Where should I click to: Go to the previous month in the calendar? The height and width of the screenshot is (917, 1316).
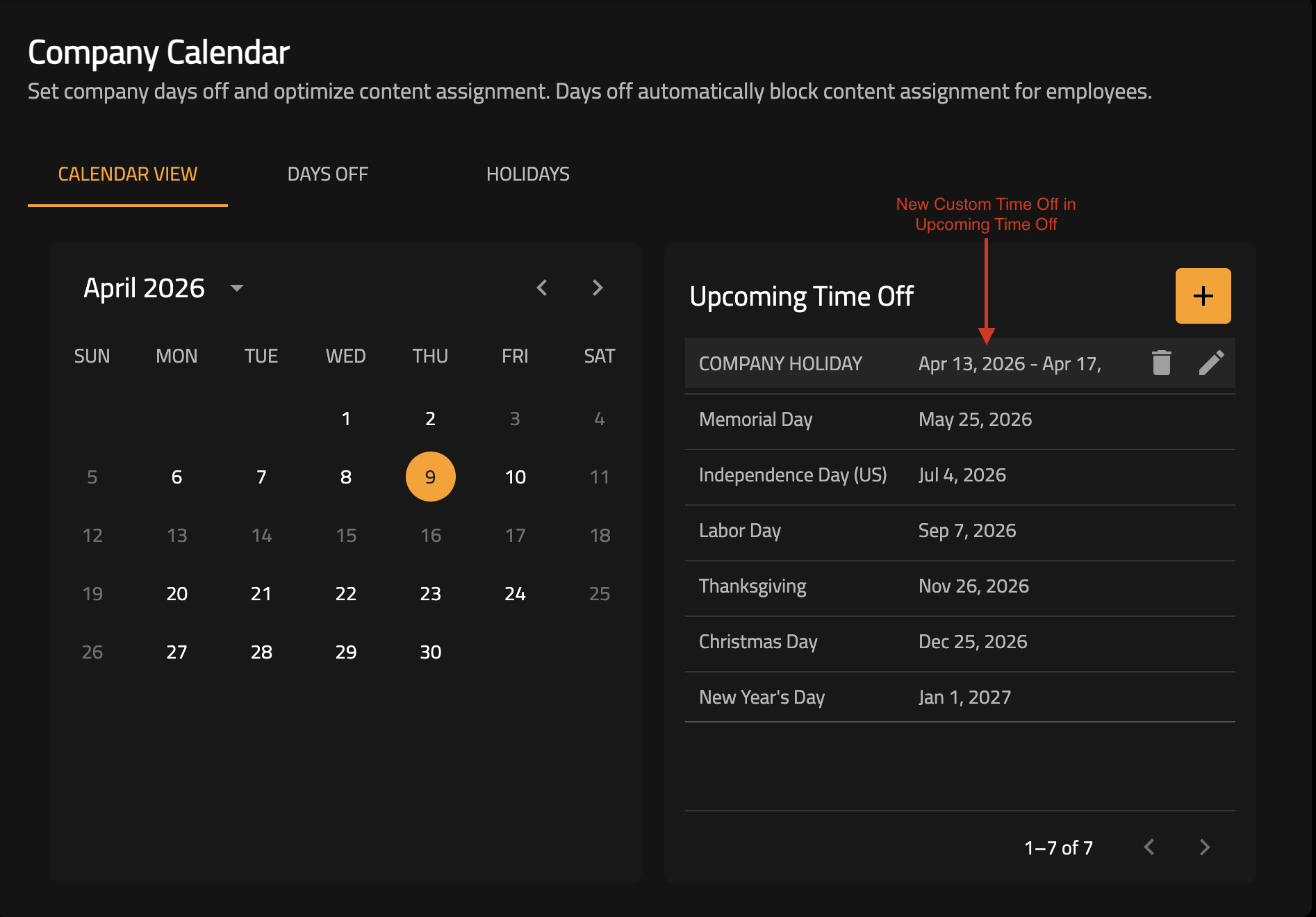click(542, 288)
